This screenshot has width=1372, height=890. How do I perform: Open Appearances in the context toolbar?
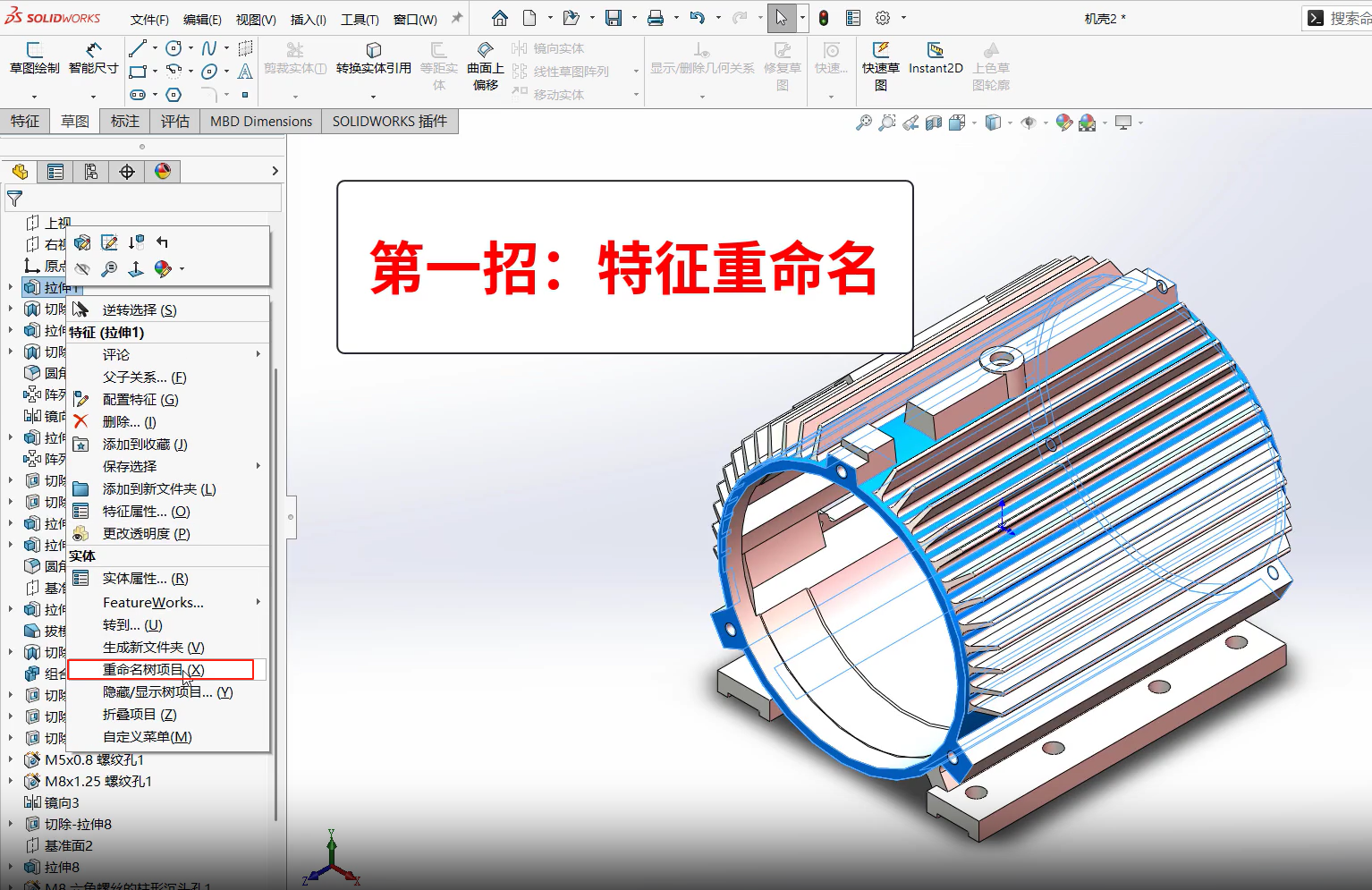163,268
